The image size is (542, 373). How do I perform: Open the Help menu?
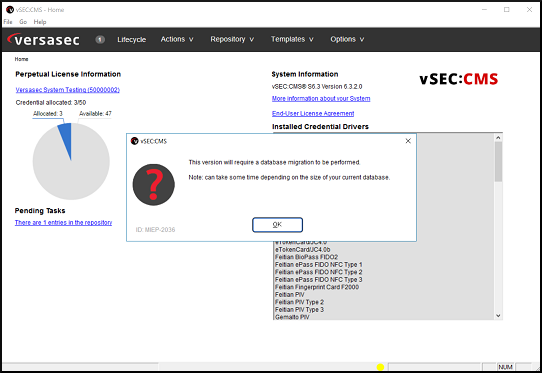40,22
